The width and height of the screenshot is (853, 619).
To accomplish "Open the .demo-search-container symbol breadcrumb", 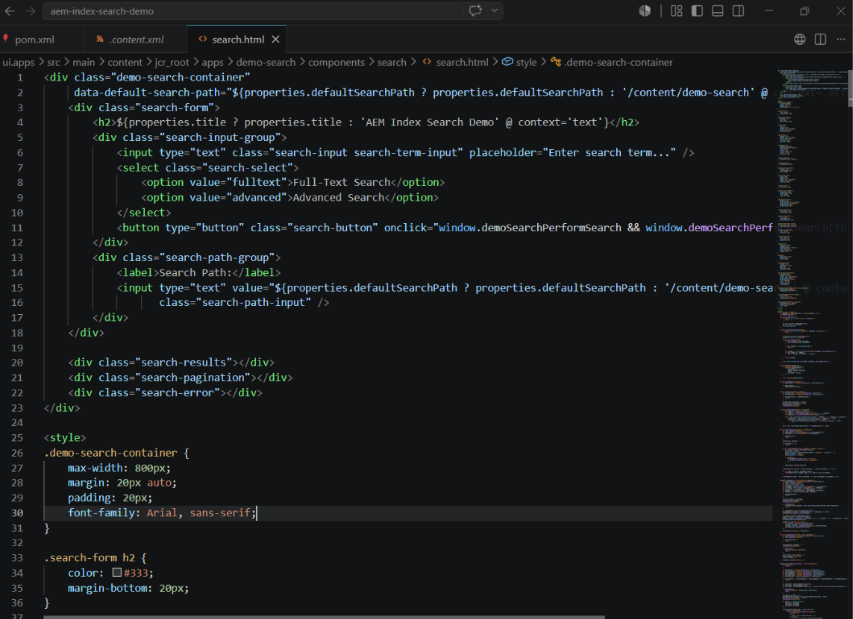I will 619,63.
